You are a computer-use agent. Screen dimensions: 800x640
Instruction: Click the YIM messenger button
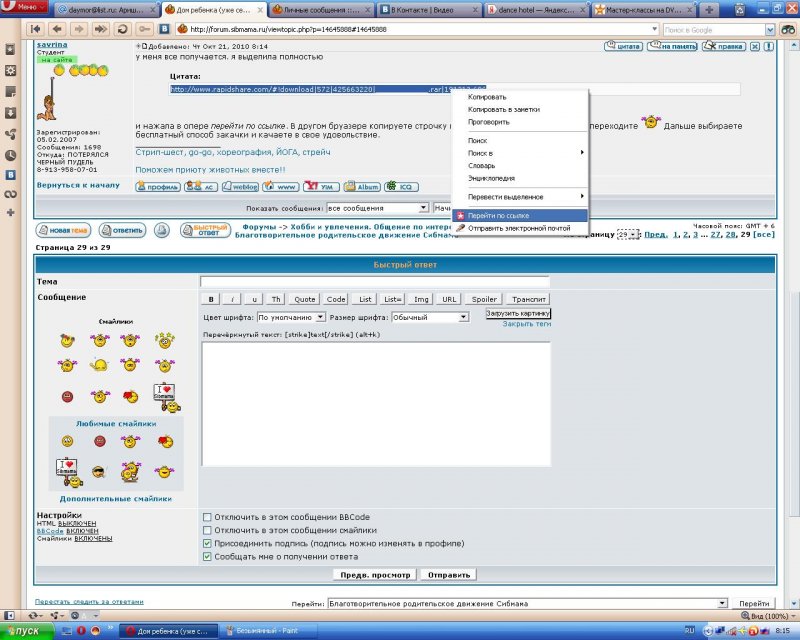click(321, 187)
